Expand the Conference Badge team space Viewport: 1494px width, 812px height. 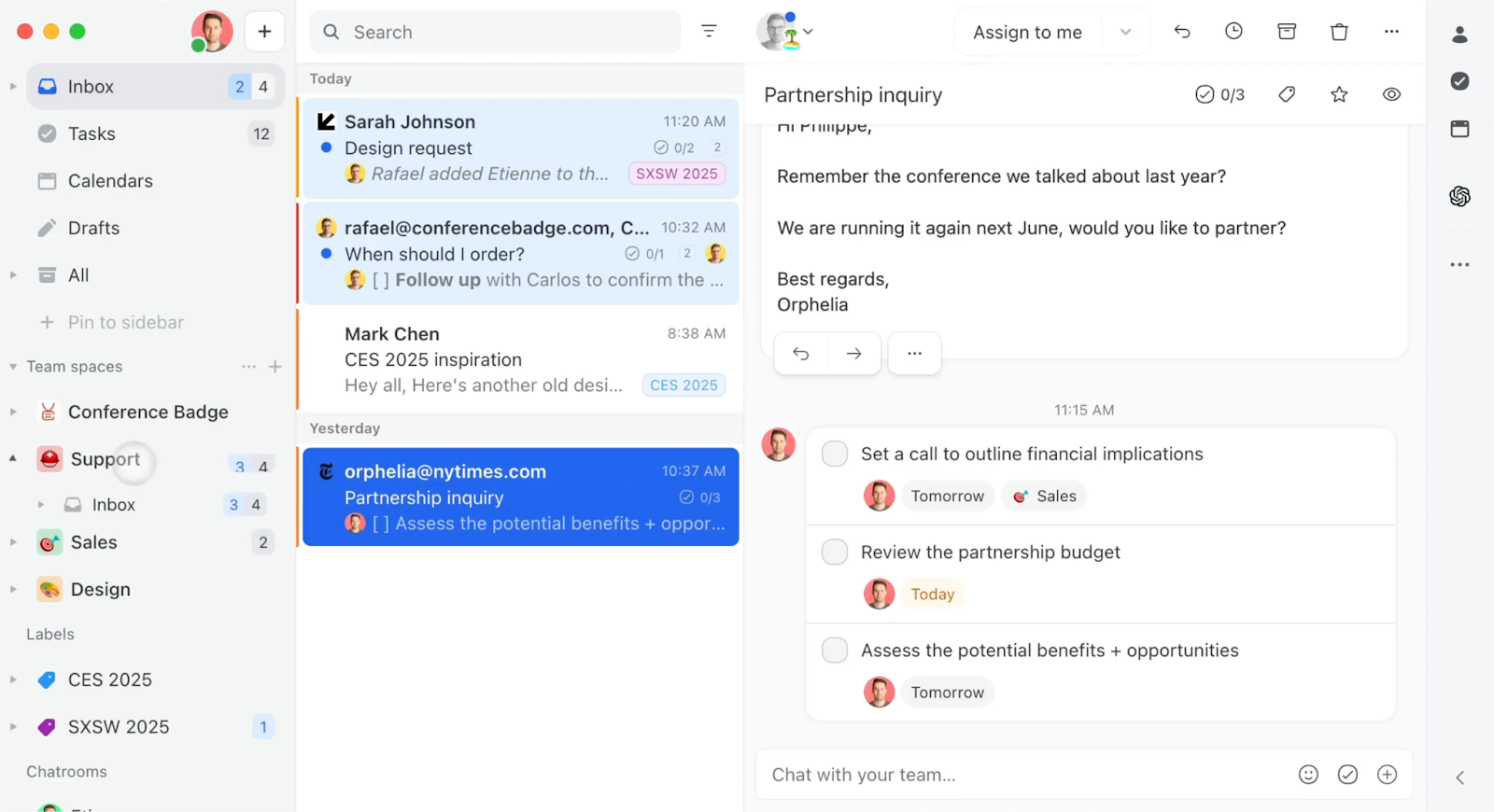click(x=13, y=412)
